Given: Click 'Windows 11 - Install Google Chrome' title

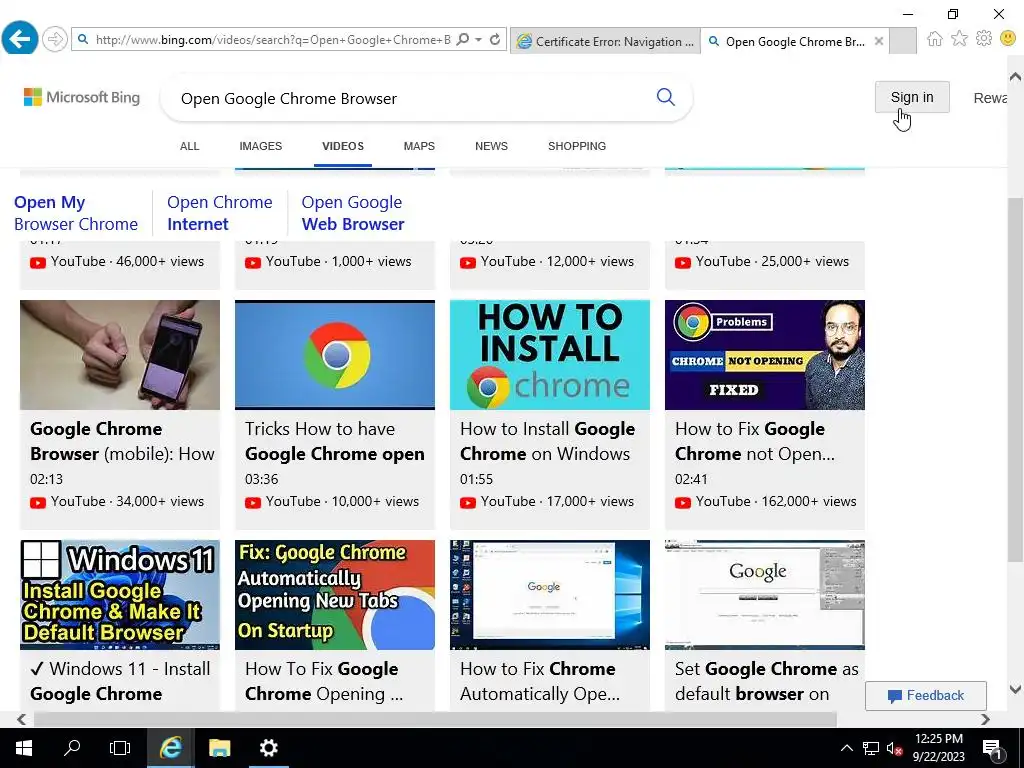Looking at the screenshot, I should [120, 681].
